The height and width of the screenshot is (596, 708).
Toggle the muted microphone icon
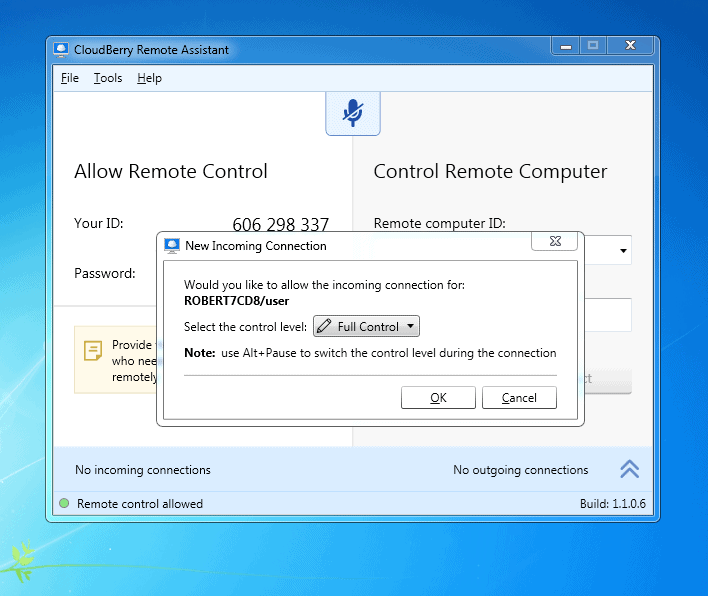353,113
